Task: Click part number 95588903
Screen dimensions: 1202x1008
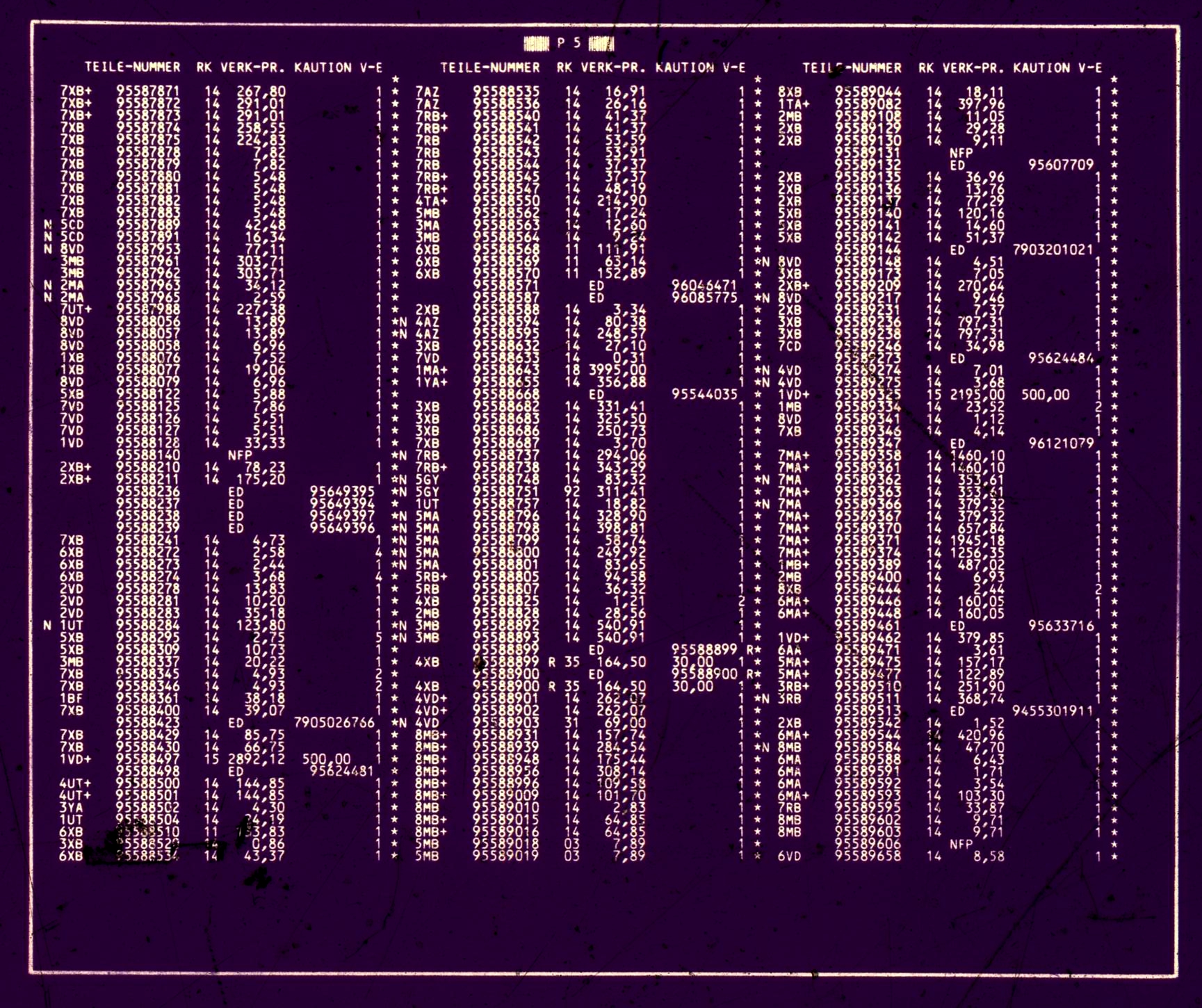Action: coord(507,723)
